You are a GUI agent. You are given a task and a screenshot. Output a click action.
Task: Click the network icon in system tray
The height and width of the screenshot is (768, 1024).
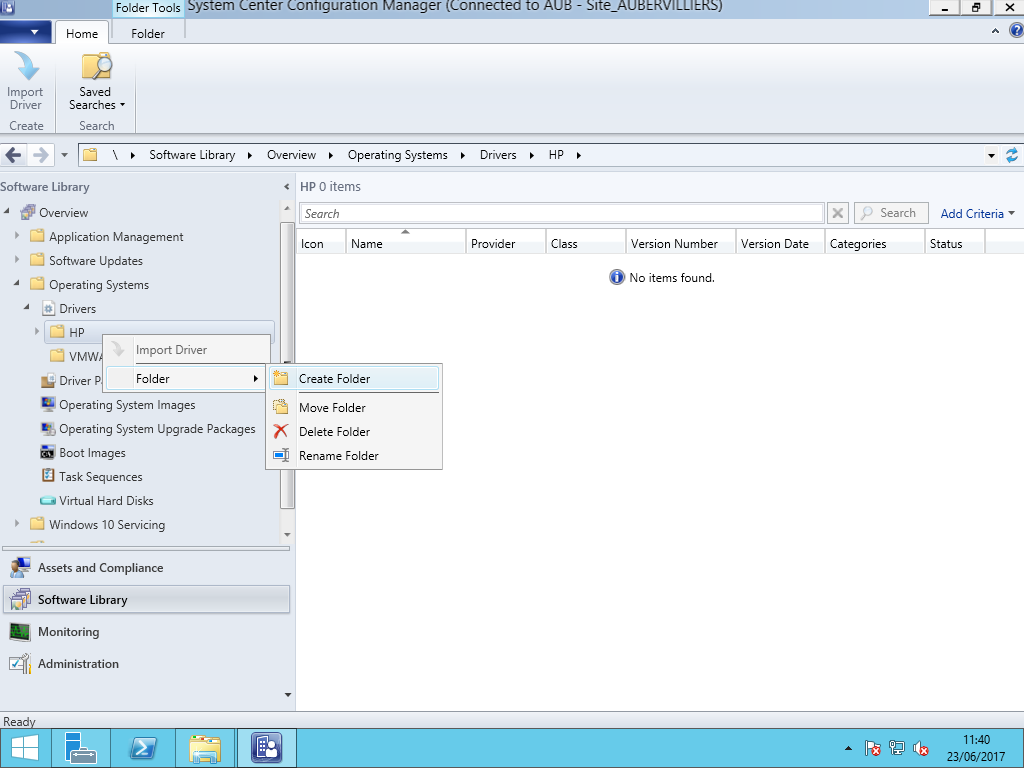[897, 748]
